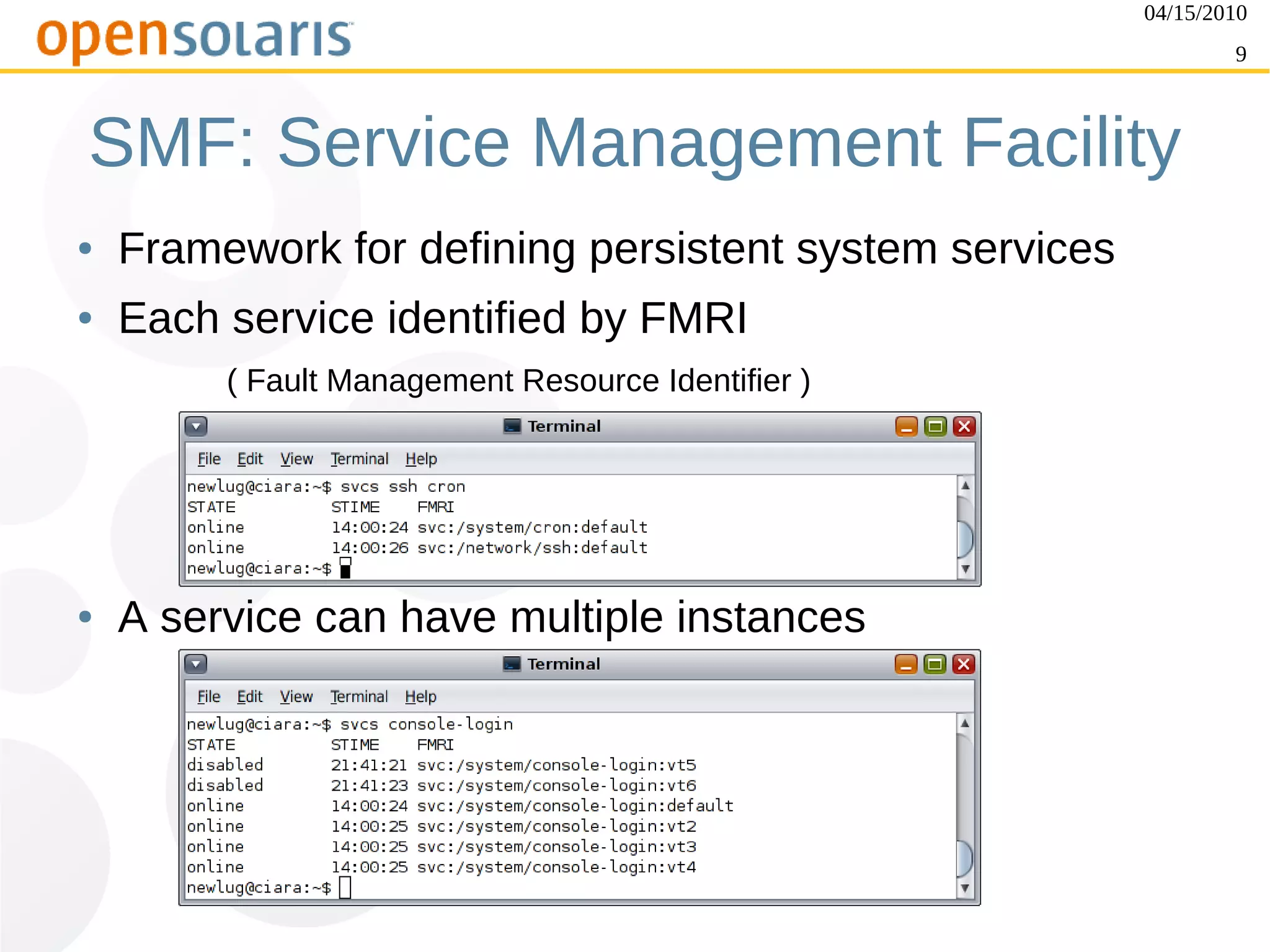The height and width of the screenshot is (952, 1270).
Task: Open Terminal menu in lower Terminal window
Action: [359, 696]
